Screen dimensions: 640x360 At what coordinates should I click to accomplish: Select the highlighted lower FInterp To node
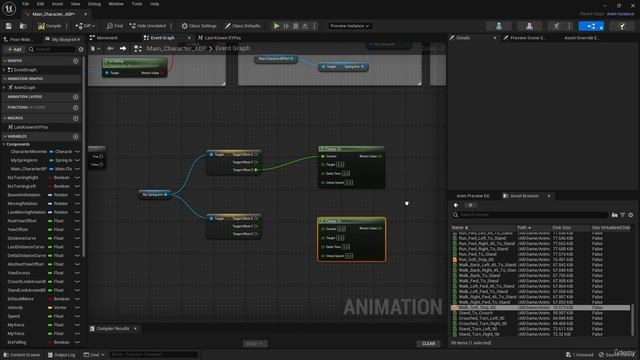[351, 240]
